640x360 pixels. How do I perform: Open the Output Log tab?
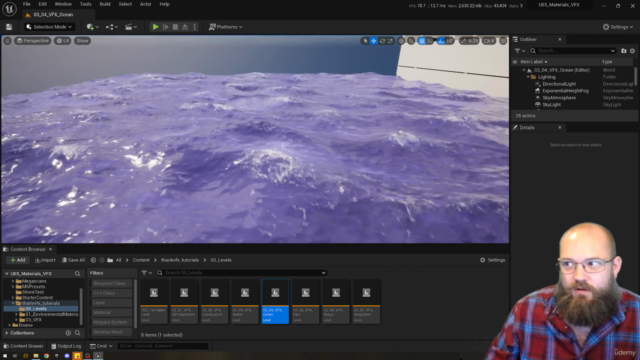click(x=66, y=346)
